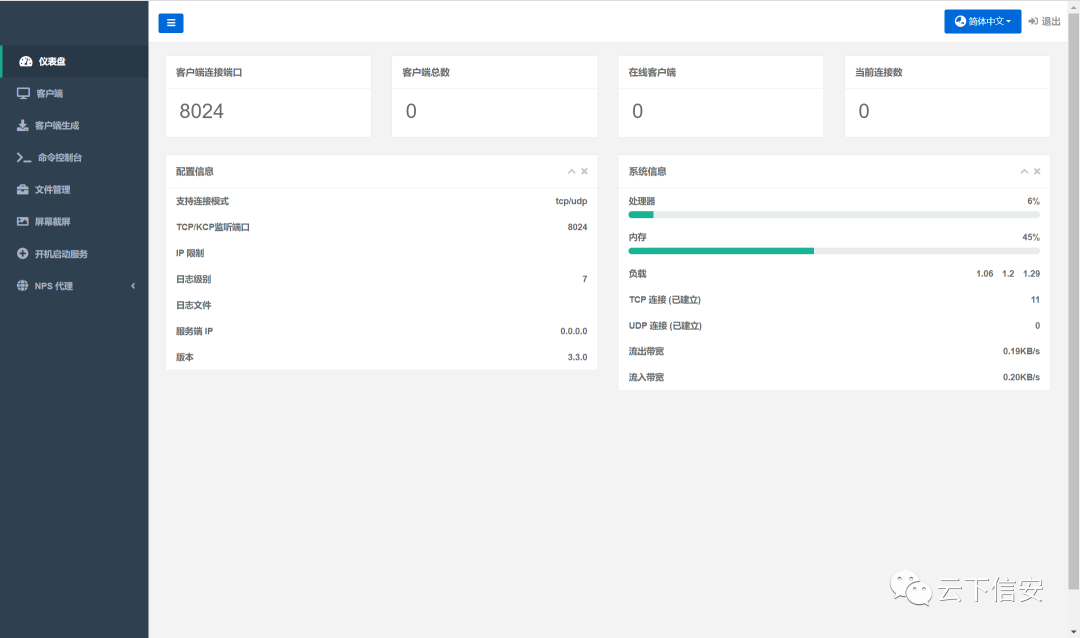This screenshot has width=1080, height=638.
Task: Click the 日志文件 row
Action: pyautogui.click(x=382, y=305)
